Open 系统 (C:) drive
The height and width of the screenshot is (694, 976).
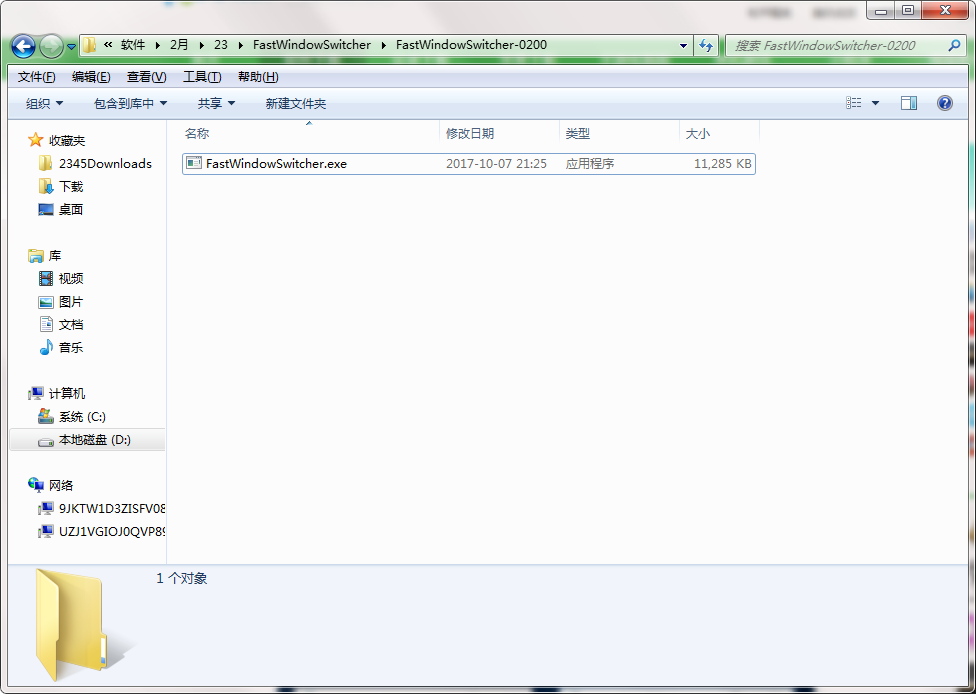[x=82, y=417]
